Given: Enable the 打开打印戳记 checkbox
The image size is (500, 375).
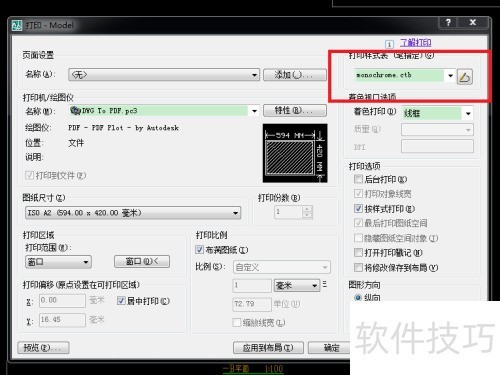Looking at the screenshot, I should click(358, 253).
